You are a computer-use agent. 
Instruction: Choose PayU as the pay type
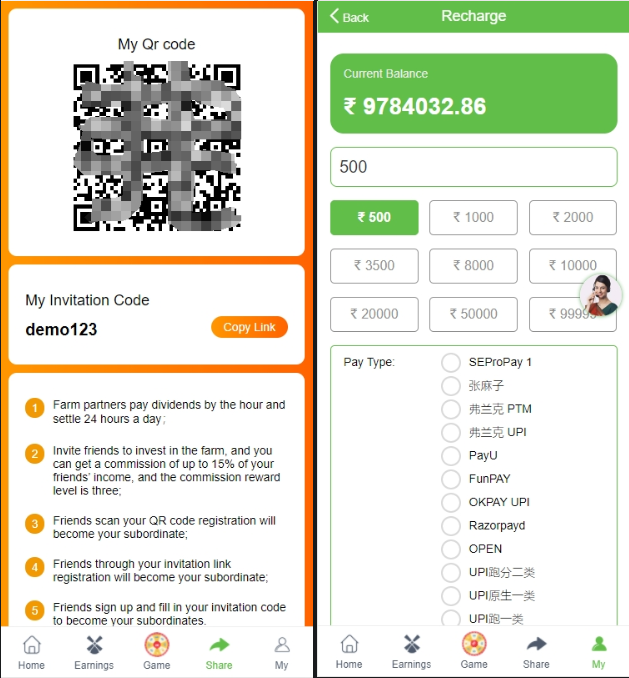pos(451,456)
